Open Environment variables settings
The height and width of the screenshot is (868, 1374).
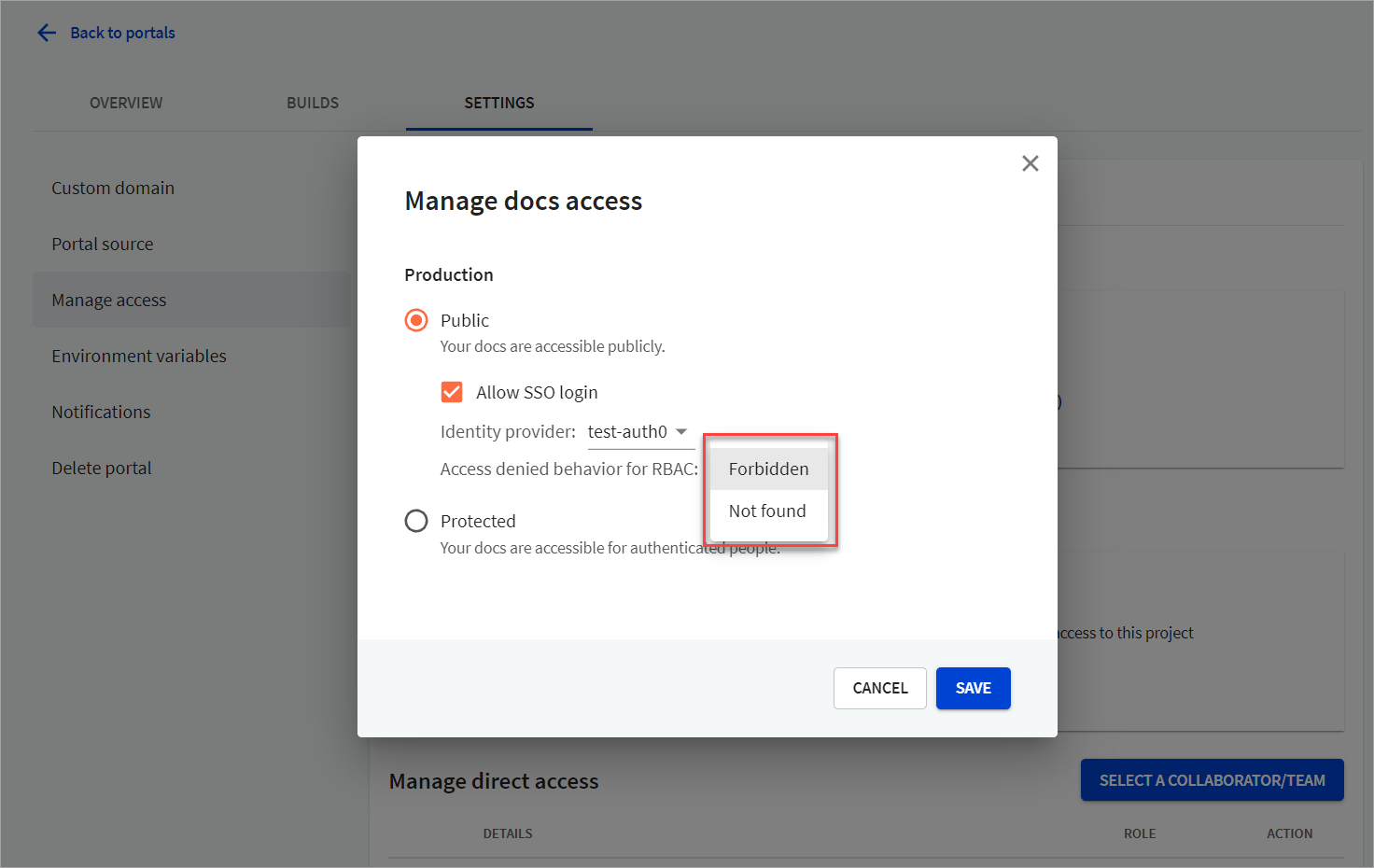(x=191, y=356)
